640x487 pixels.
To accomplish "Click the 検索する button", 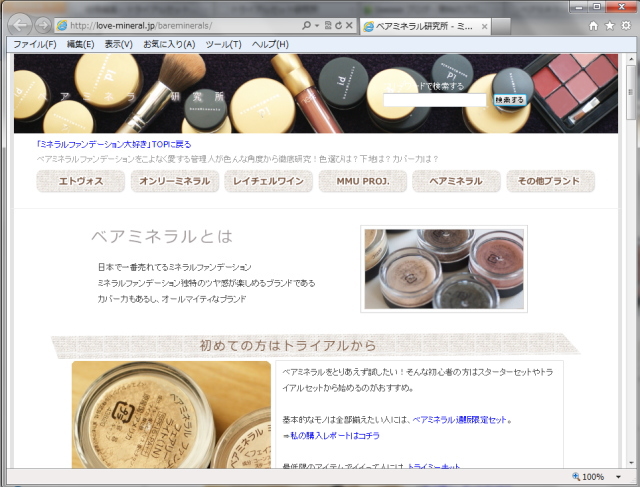I will (x=509, y=100).
